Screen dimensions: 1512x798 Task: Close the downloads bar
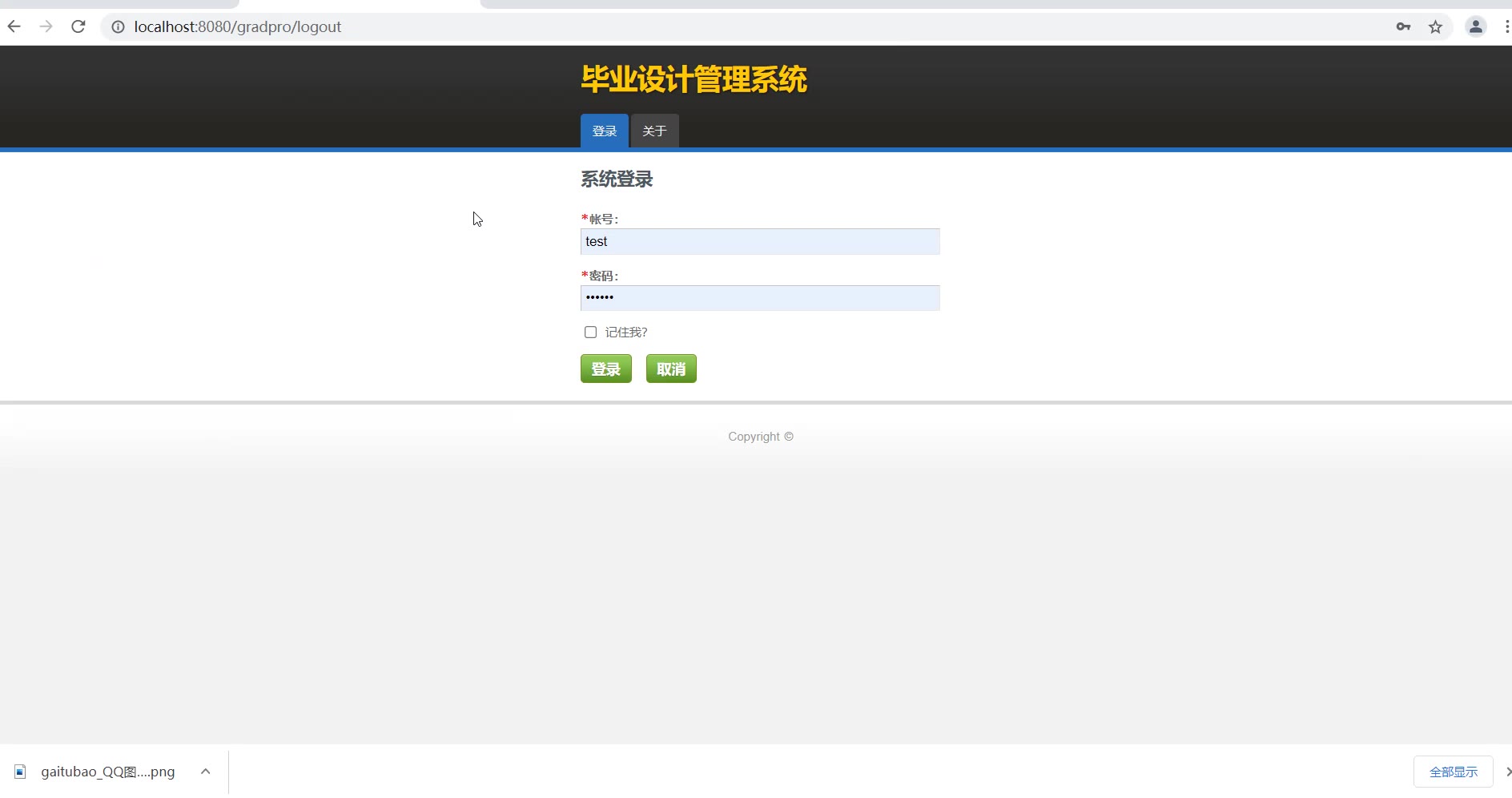1507,772
